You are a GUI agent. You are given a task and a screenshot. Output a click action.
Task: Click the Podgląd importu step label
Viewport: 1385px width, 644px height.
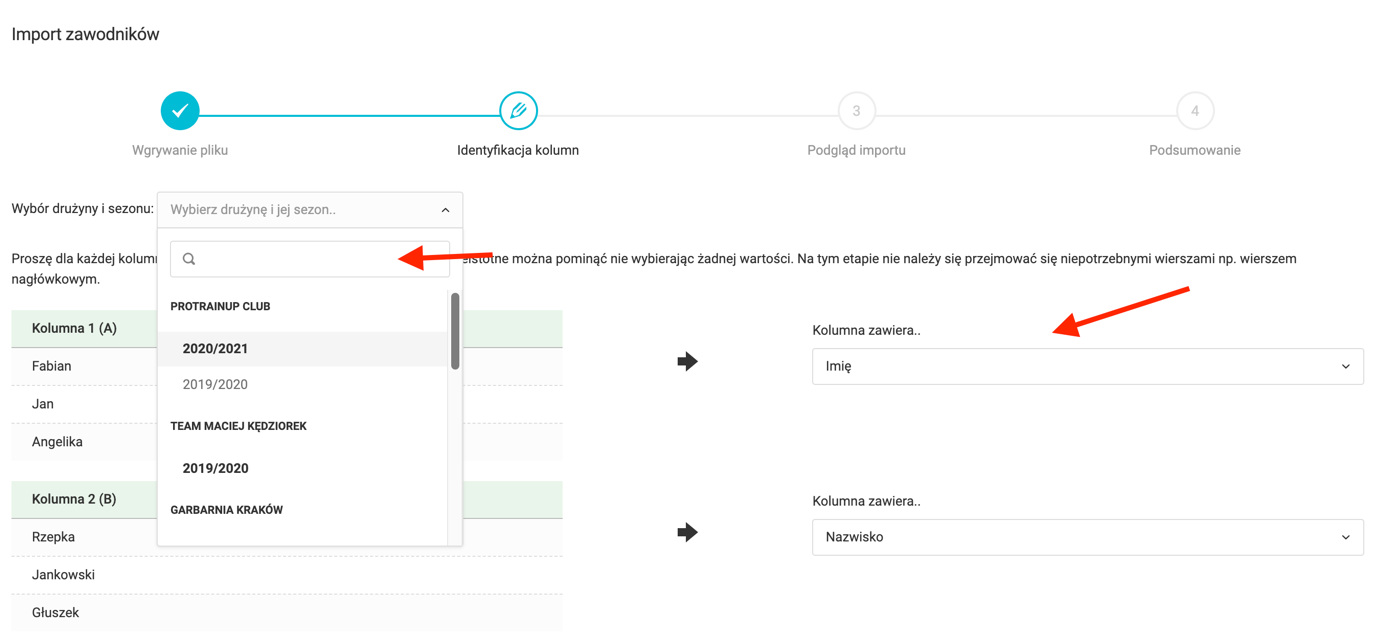(x=856, y=150)
